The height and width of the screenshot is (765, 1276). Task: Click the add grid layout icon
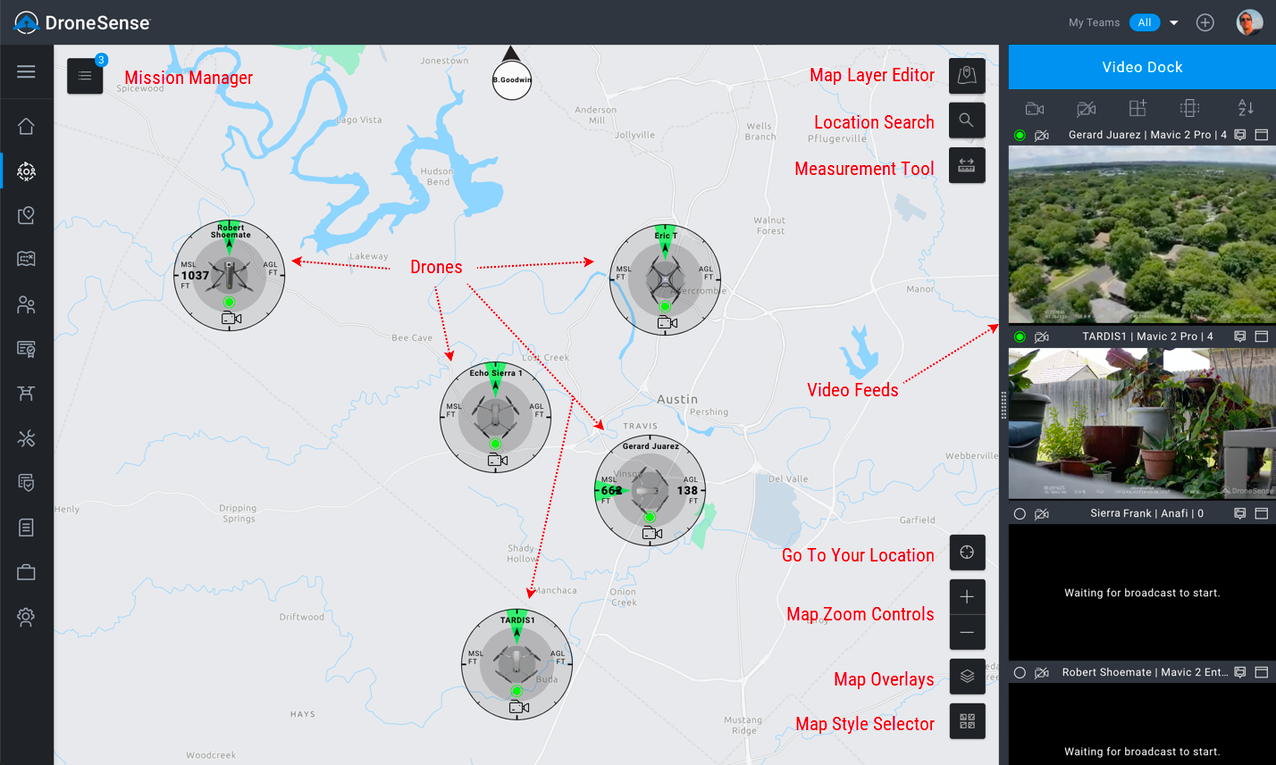click(x=1138, y=108)
